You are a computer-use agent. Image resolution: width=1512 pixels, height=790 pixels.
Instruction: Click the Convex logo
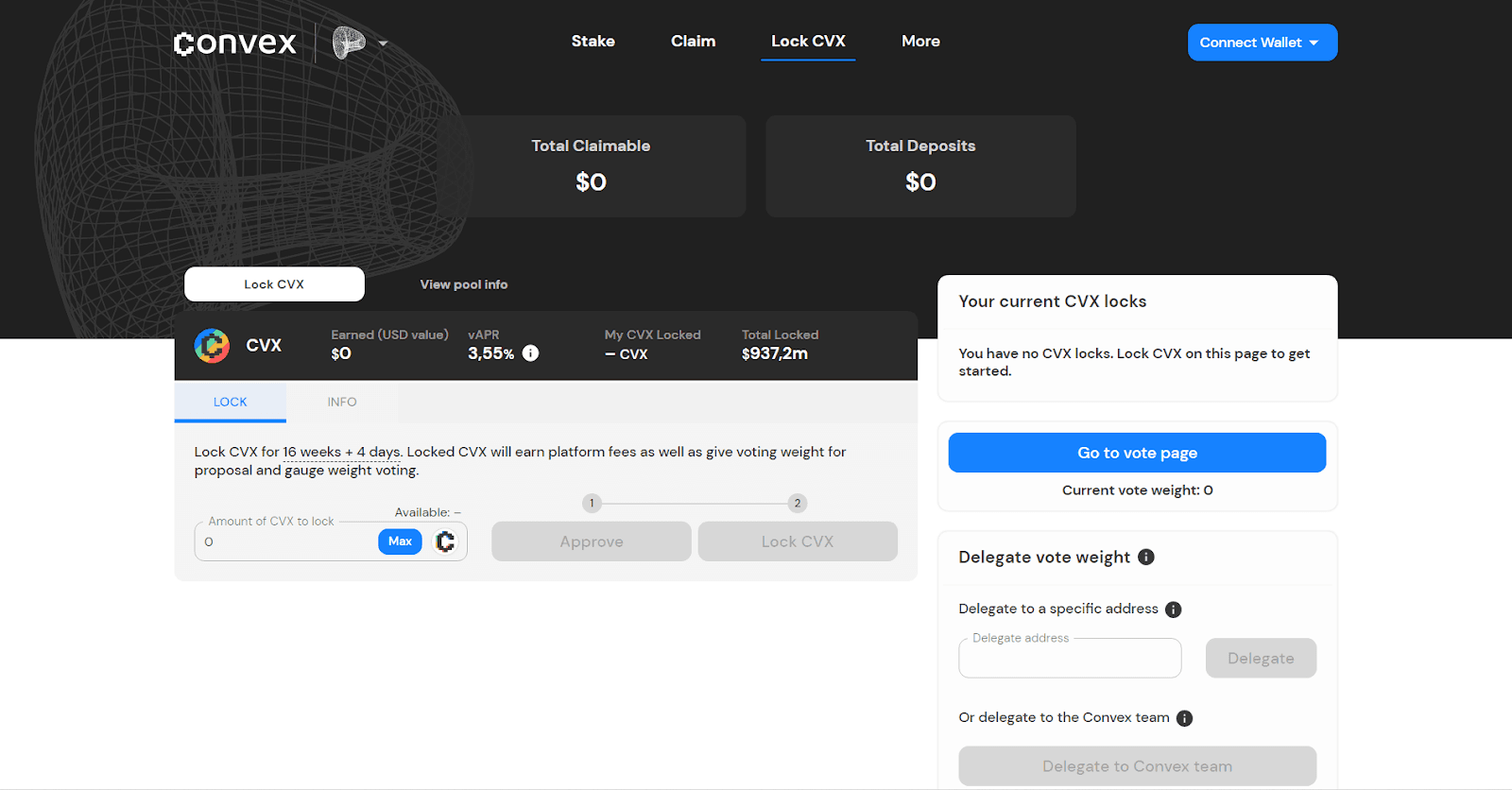(x=235, y=43)
